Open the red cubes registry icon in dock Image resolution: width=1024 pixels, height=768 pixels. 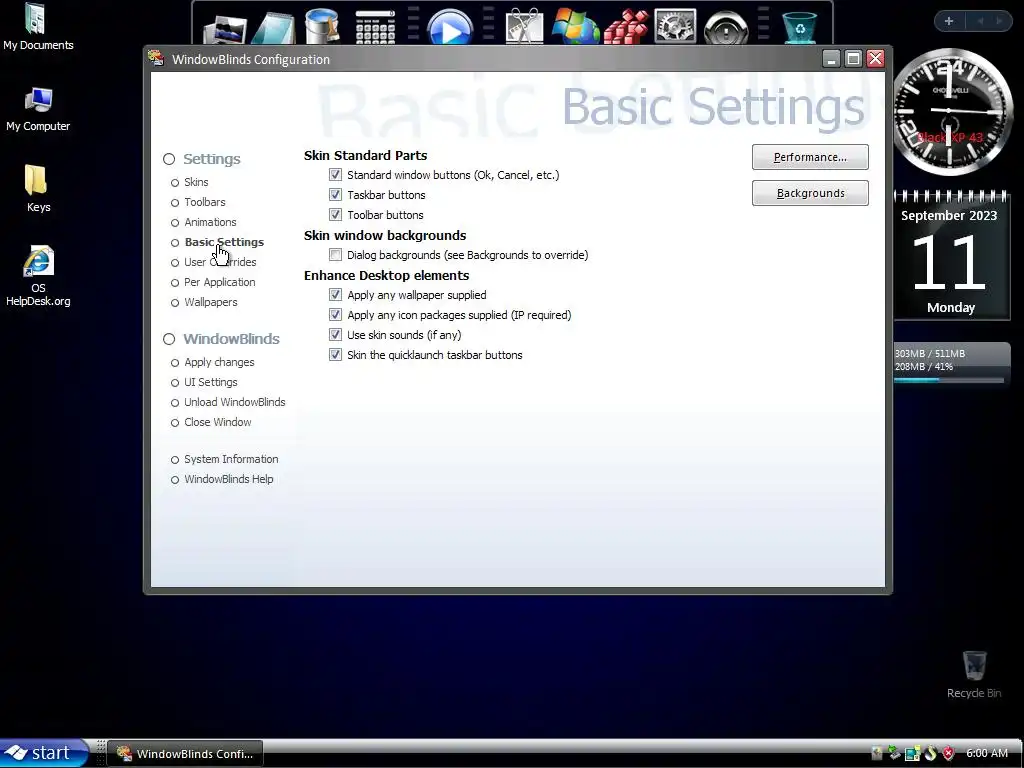pyautogui.click(x=625, y=27)
